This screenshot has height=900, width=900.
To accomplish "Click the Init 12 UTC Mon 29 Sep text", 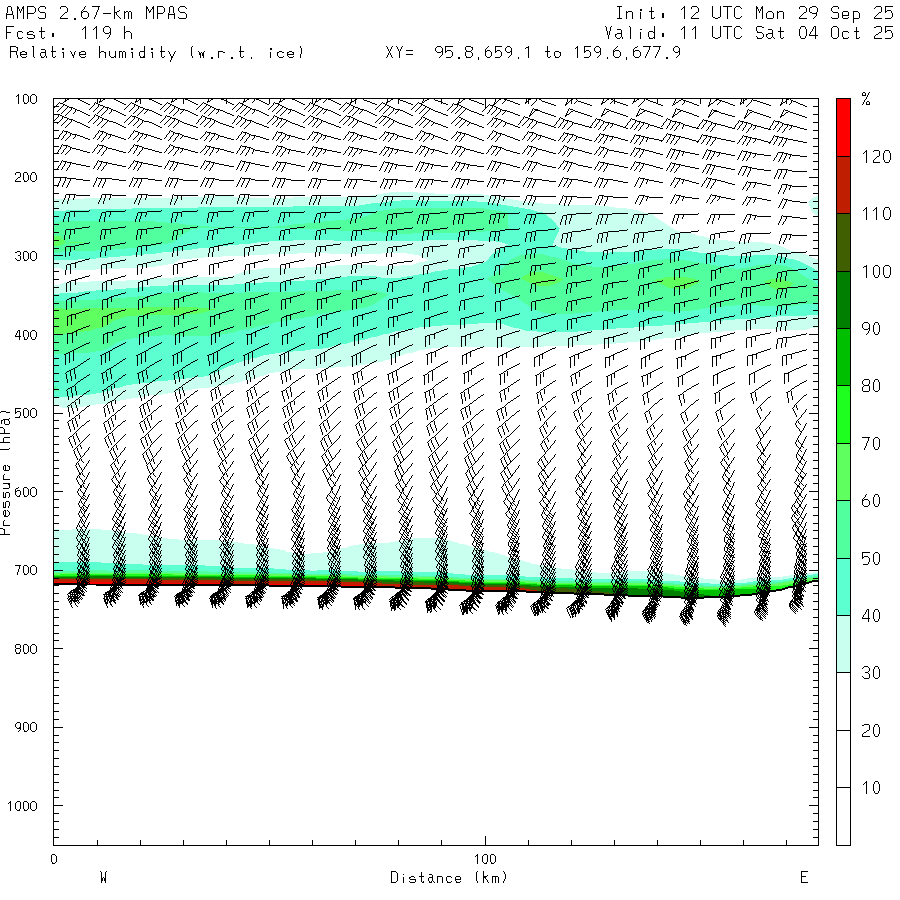I will click(754, 14).
